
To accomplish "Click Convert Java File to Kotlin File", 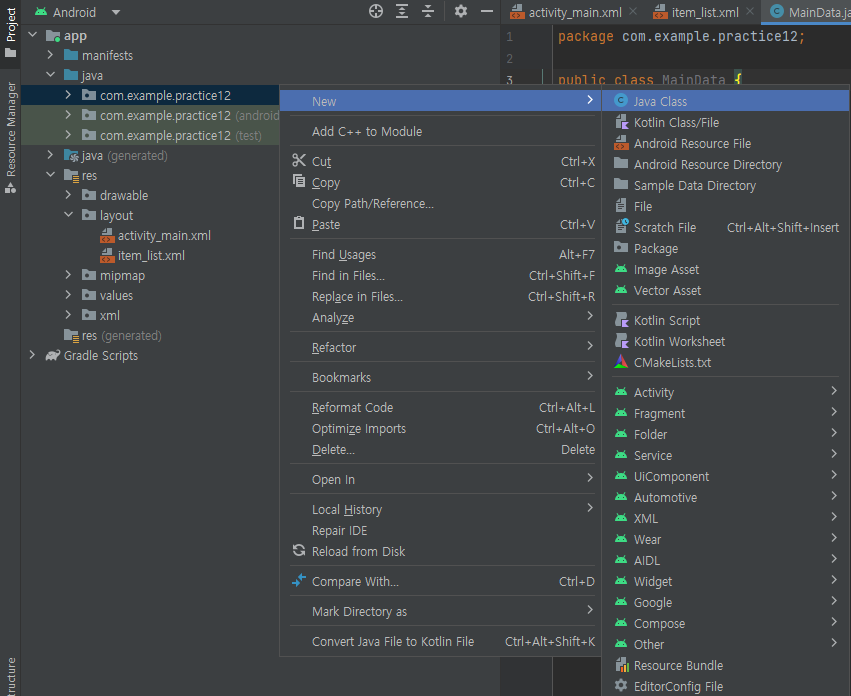I will point(441,641).
